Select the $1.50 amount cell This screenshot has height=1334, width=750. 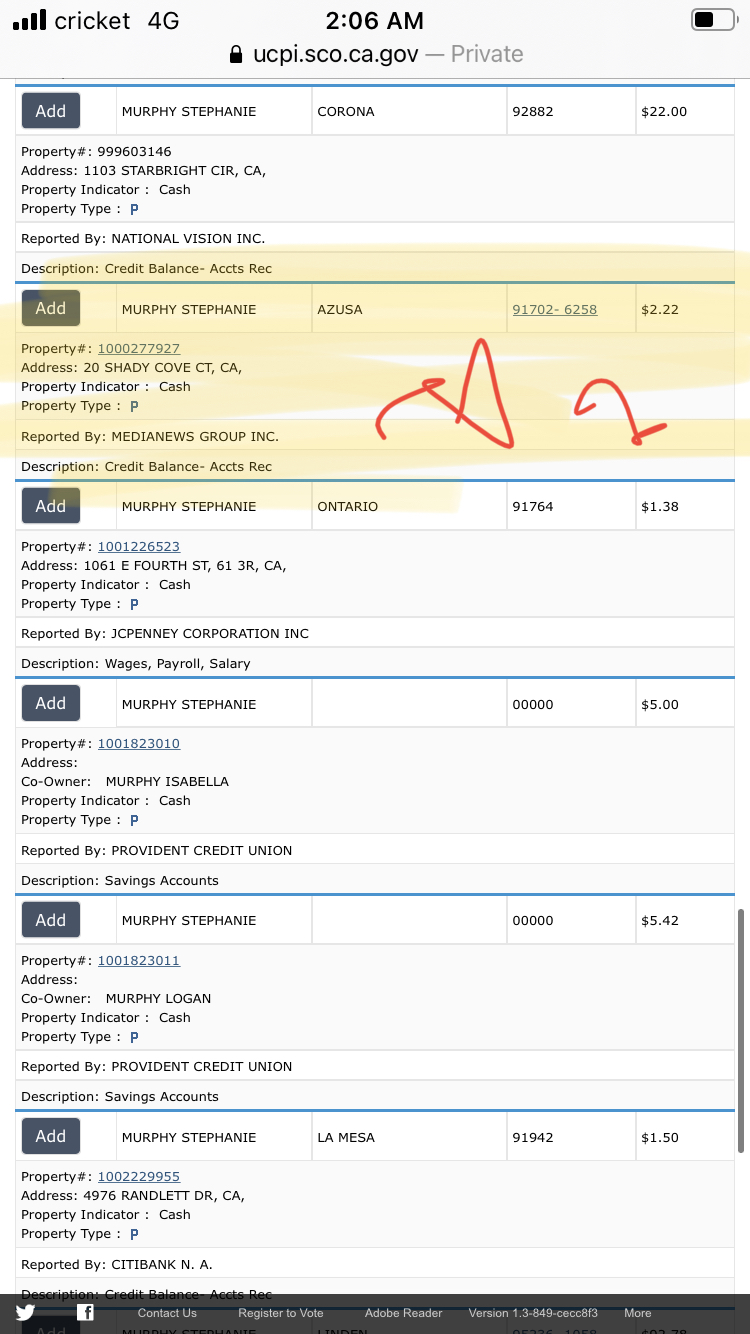coord(685,1137)
